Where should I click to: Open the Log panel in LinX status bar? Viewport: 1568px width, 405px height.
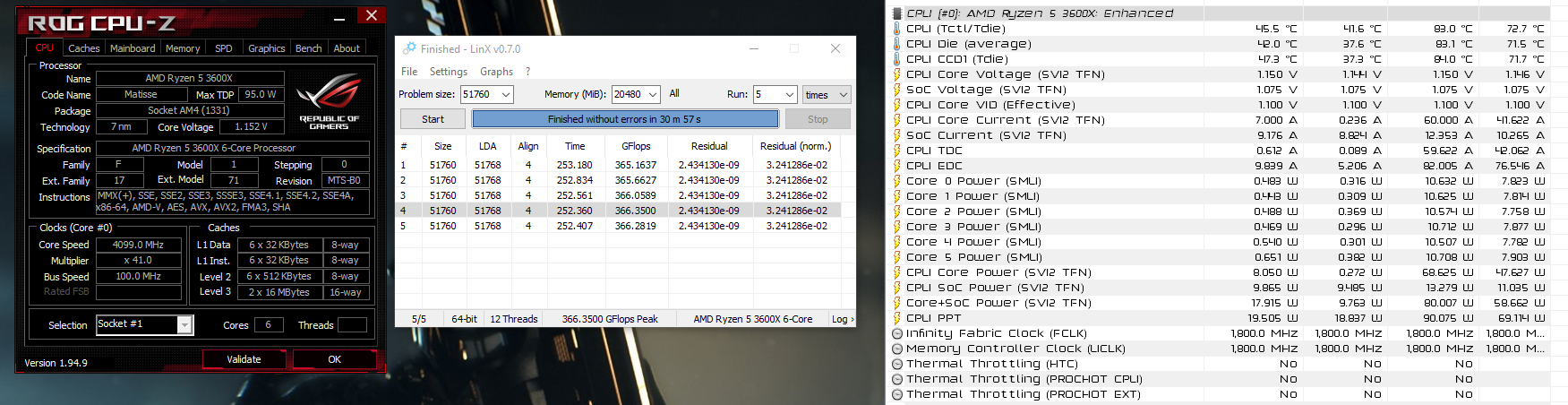tap(842, 319)
